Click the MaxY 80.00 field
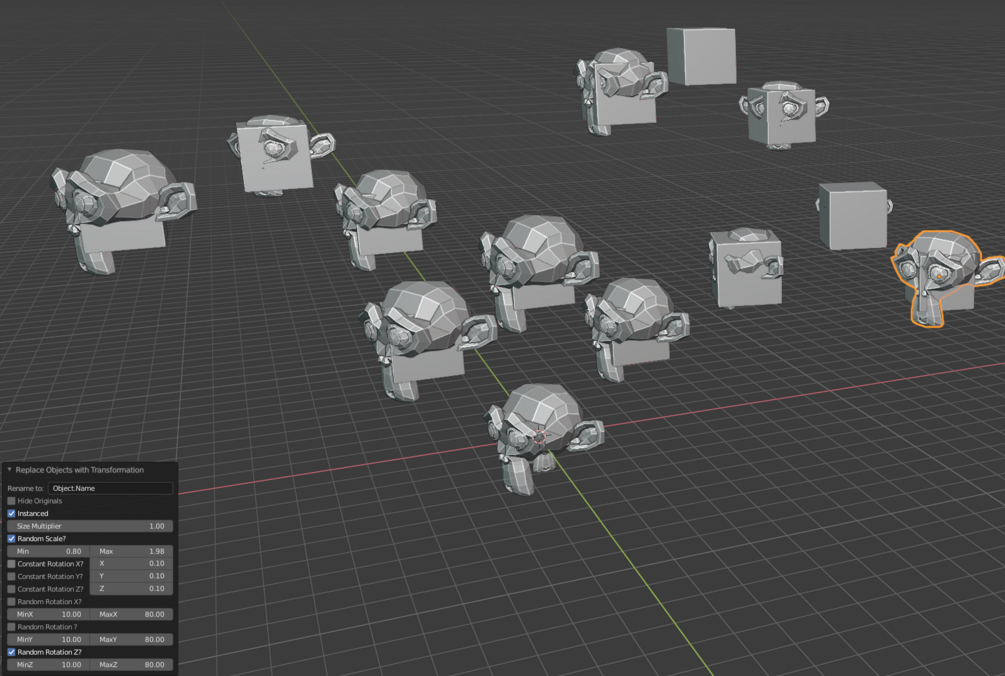The width and height of the screenshot is (1005, 676). click(x=131, y=639)
